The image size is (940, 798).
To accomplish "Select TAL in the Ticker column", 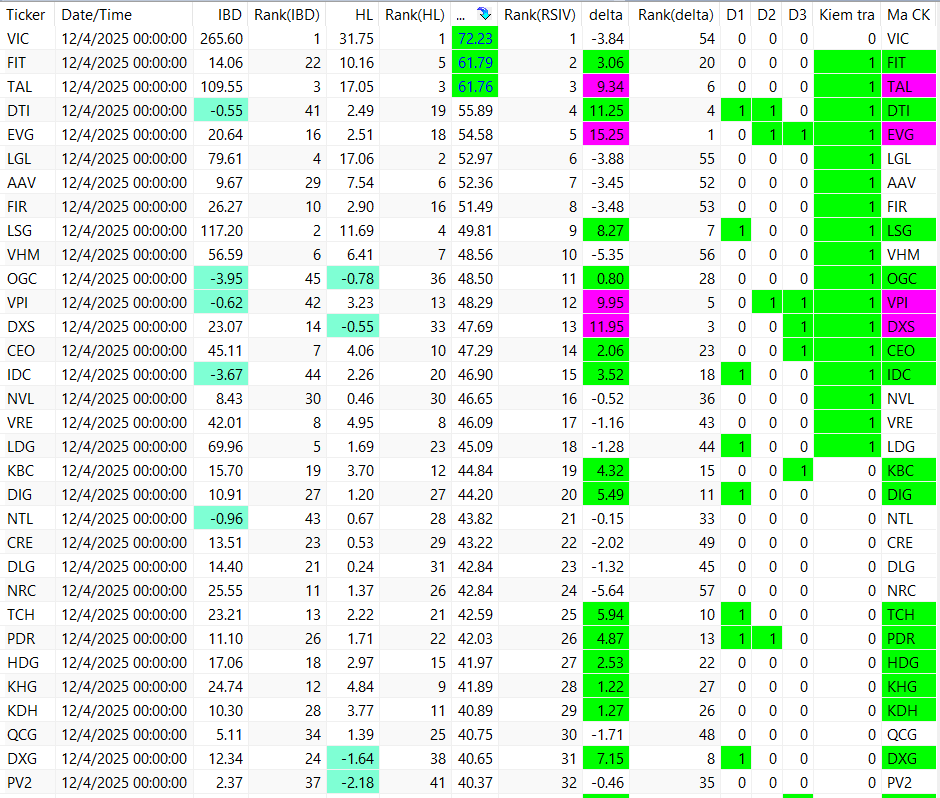I will click(x=19, y=87).
